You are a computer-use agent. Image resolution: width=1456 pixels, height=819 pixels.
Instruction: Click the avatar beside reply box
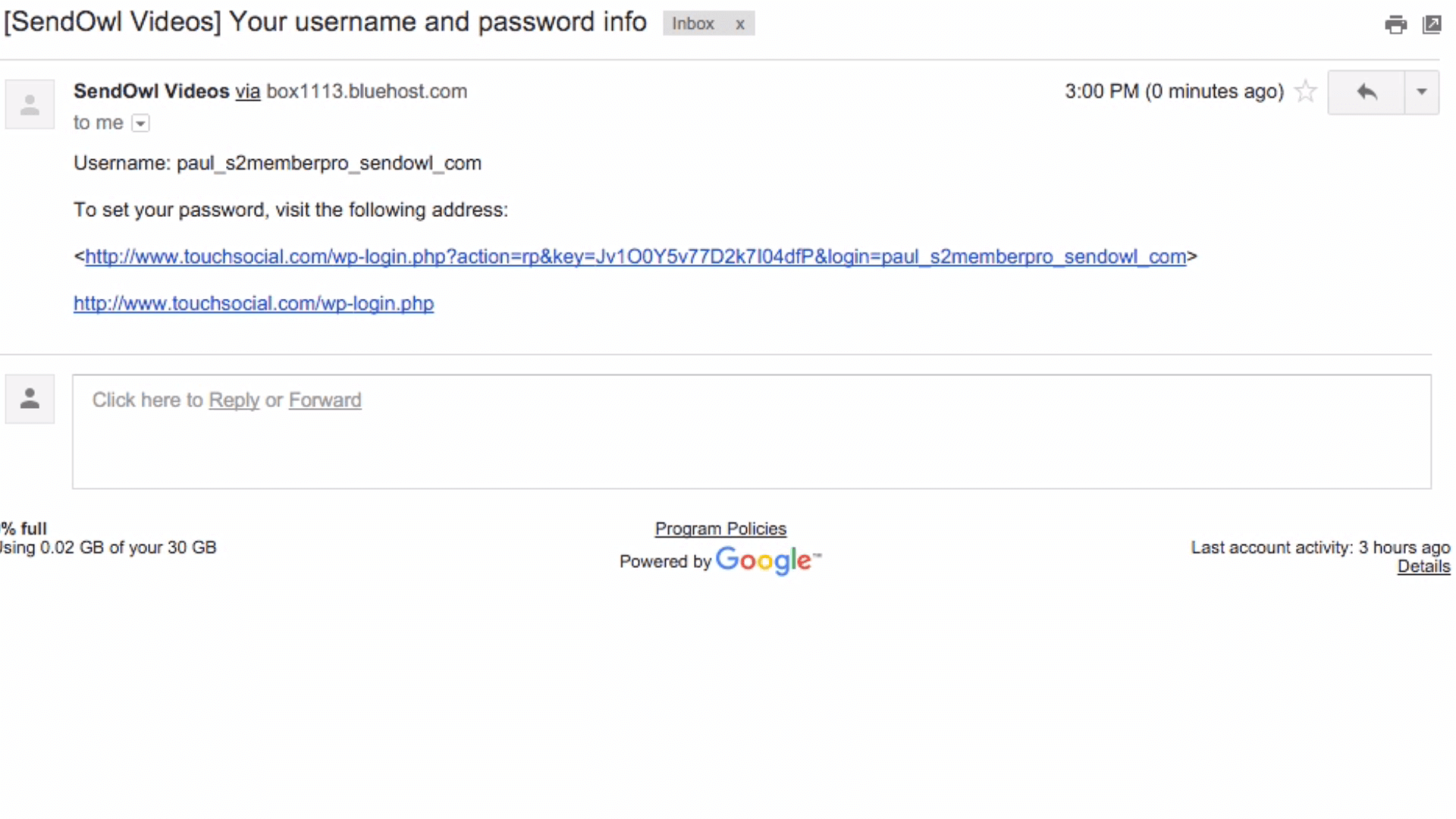(30, 399)
